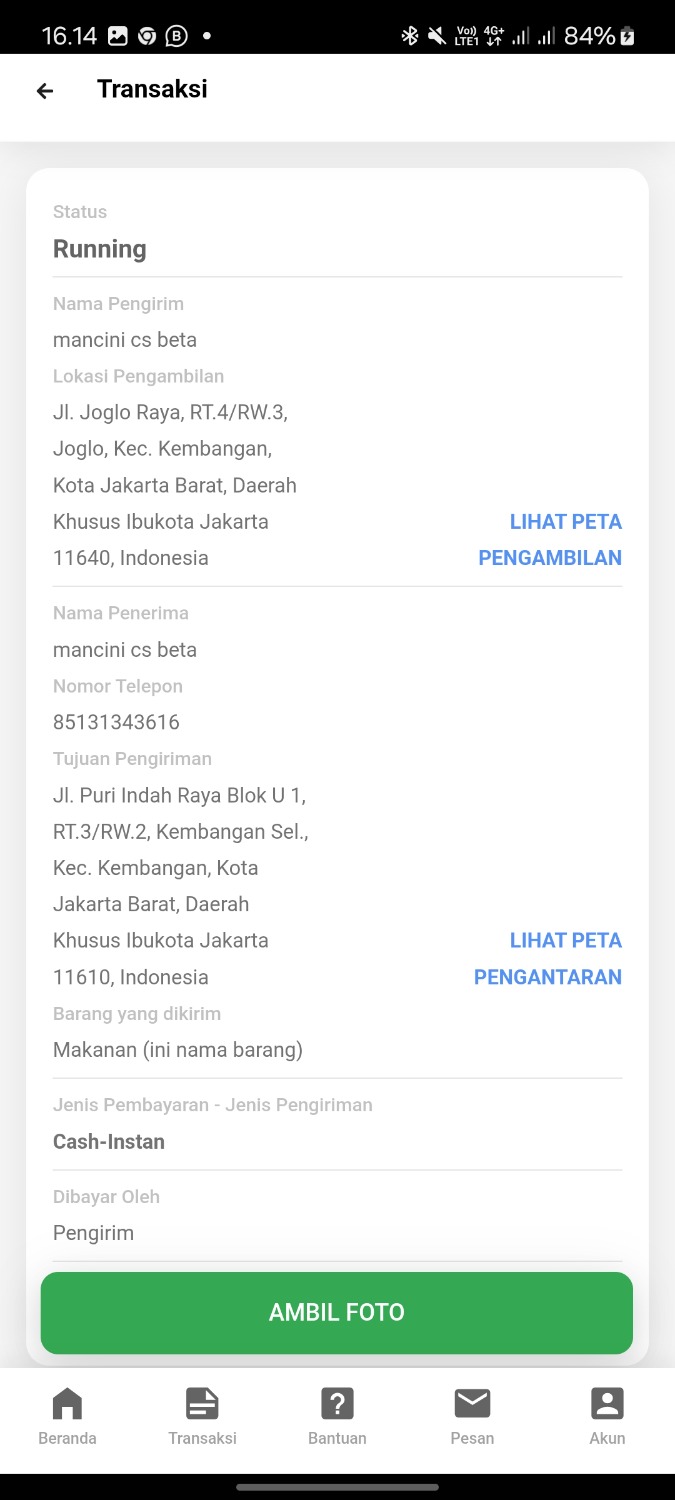This screenshot has height=1500, width=675.
Task: Tap the back arrow icon
Action: [44, 91]
